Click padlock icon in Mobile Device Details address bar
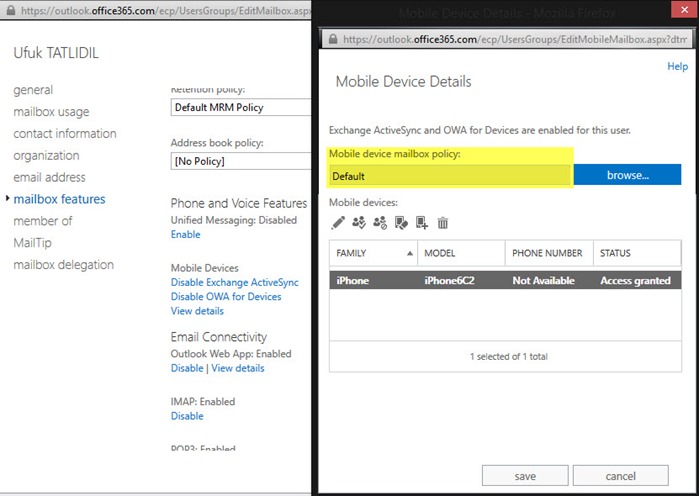The height and width of the screenshot is (496, 699). coord(333,39)
